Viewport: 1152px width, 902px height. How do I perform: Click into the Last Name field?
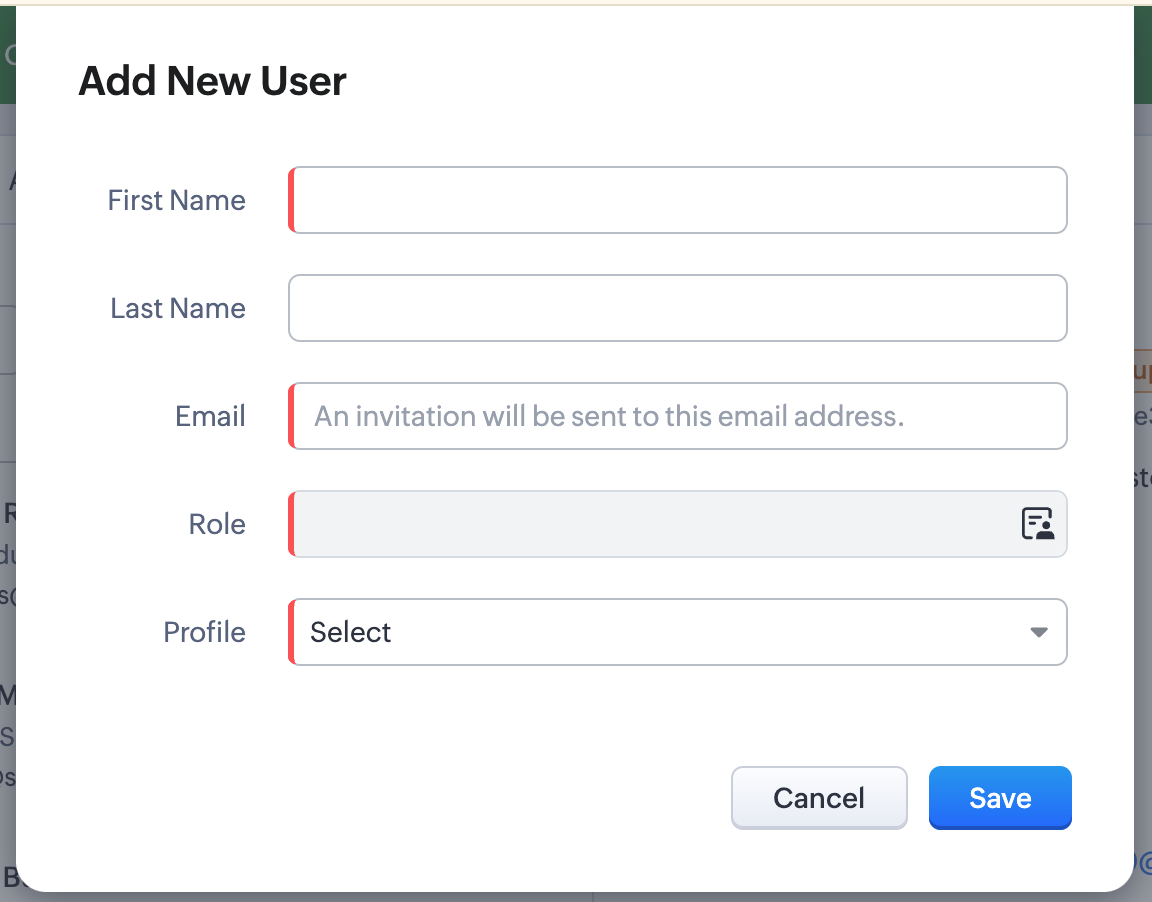tap(678, 308)
